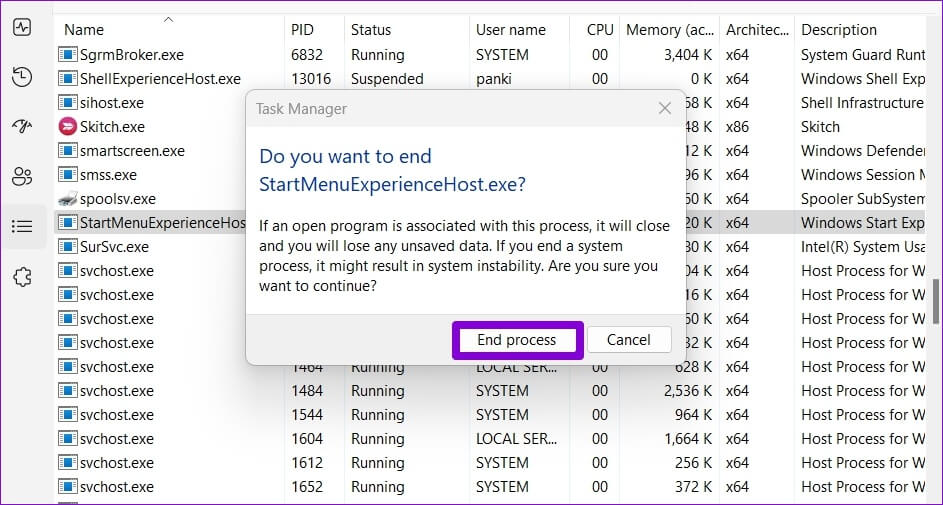Click the System Guard Runt description cell

(x=863, y=55)
